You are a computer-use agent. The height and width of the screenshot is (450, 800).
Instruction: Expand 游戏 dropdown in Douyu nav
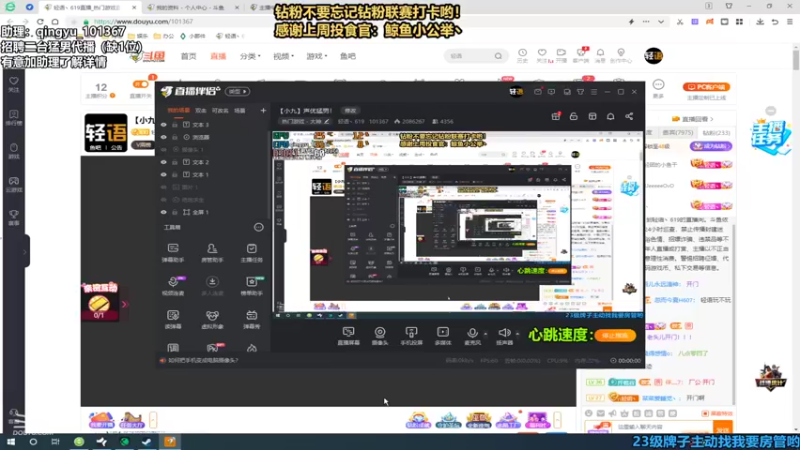pyautogui.click(x=316, y=56)
